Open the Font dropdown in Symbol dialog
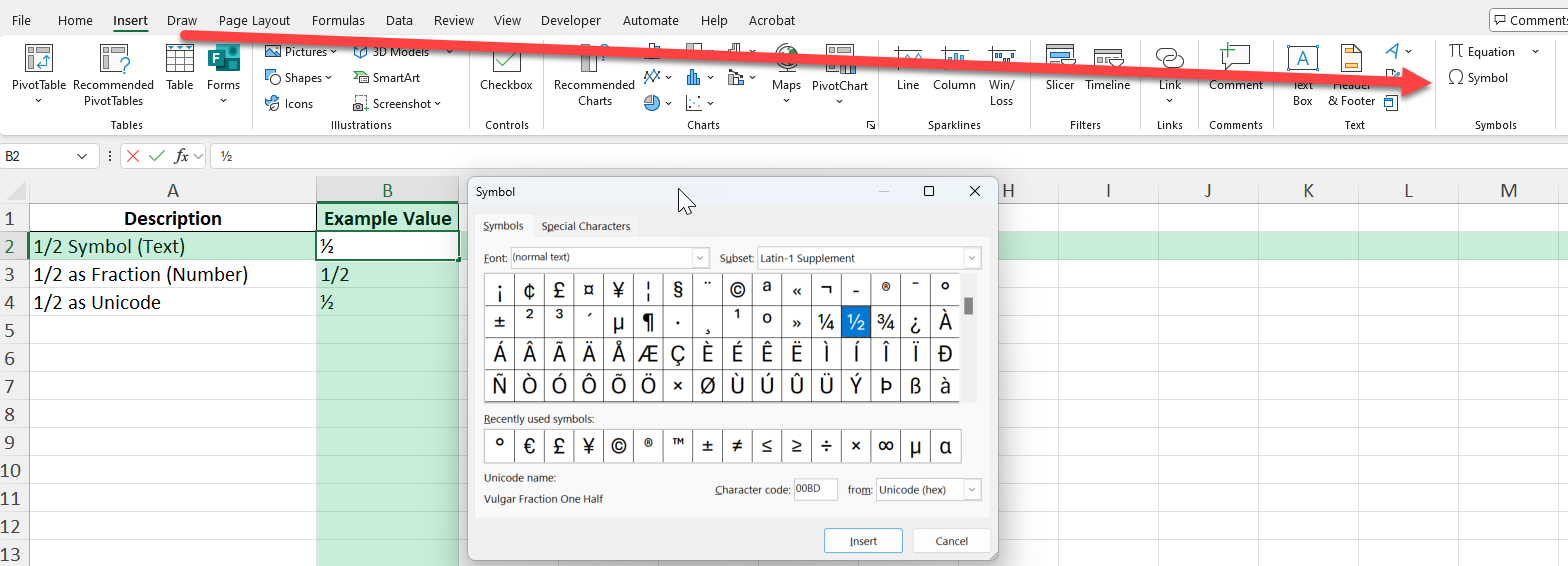This screenshot has height=566, width=1568. tap(700, 258)
